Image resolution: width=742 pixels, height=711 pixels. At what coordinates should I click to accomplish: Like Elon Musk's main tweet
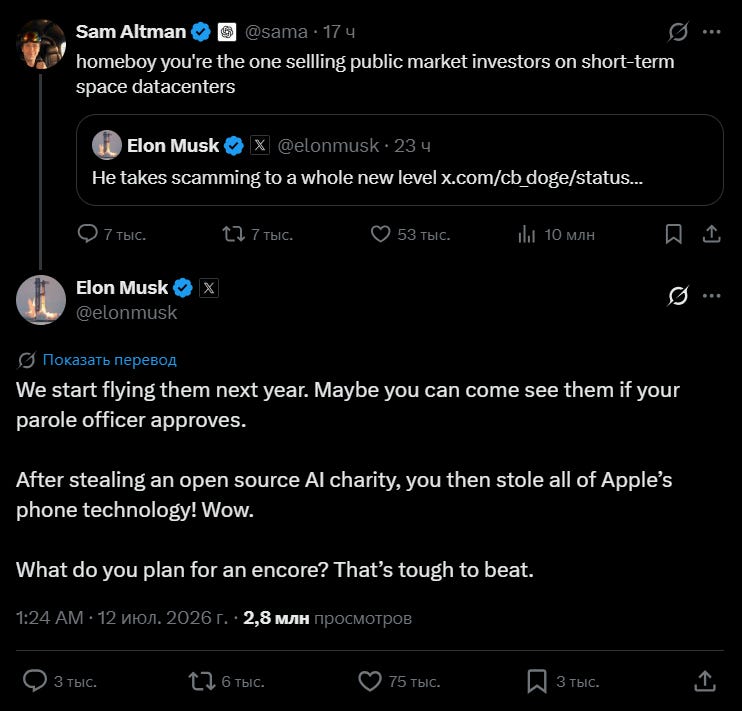coord(370,681)
